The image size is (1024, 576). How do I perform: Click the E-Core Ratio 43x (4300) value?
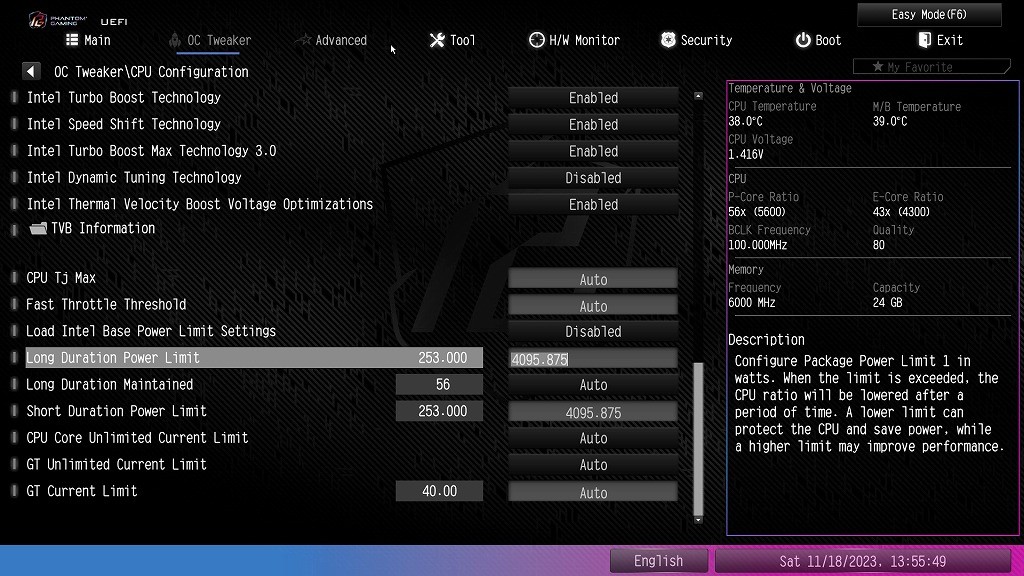tap(901, 212)
